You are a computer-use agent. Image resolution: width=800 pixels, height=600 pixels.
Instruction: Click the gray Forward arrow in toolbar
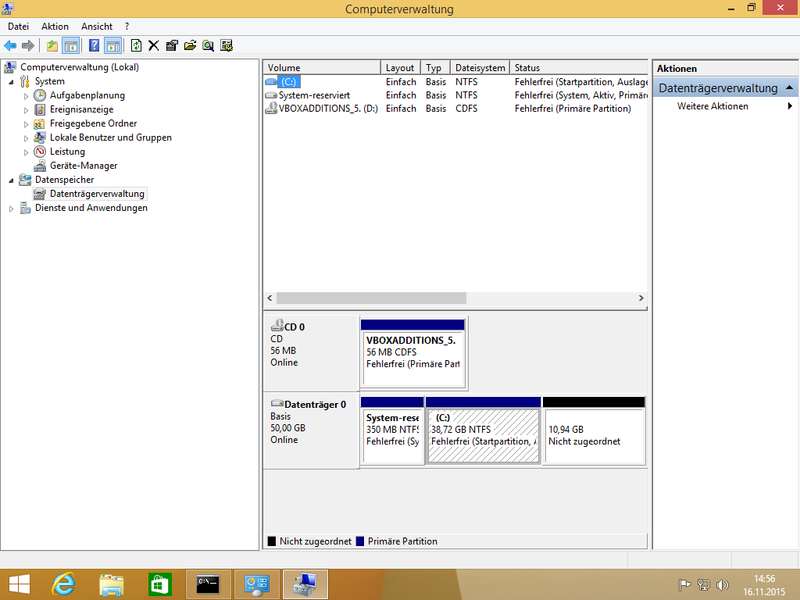point(28,46)
